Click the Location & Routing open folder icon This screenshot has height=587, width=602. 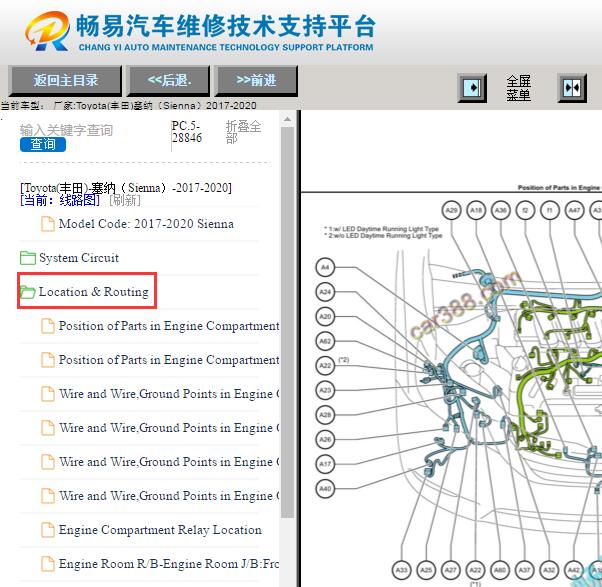pos(28,292)
